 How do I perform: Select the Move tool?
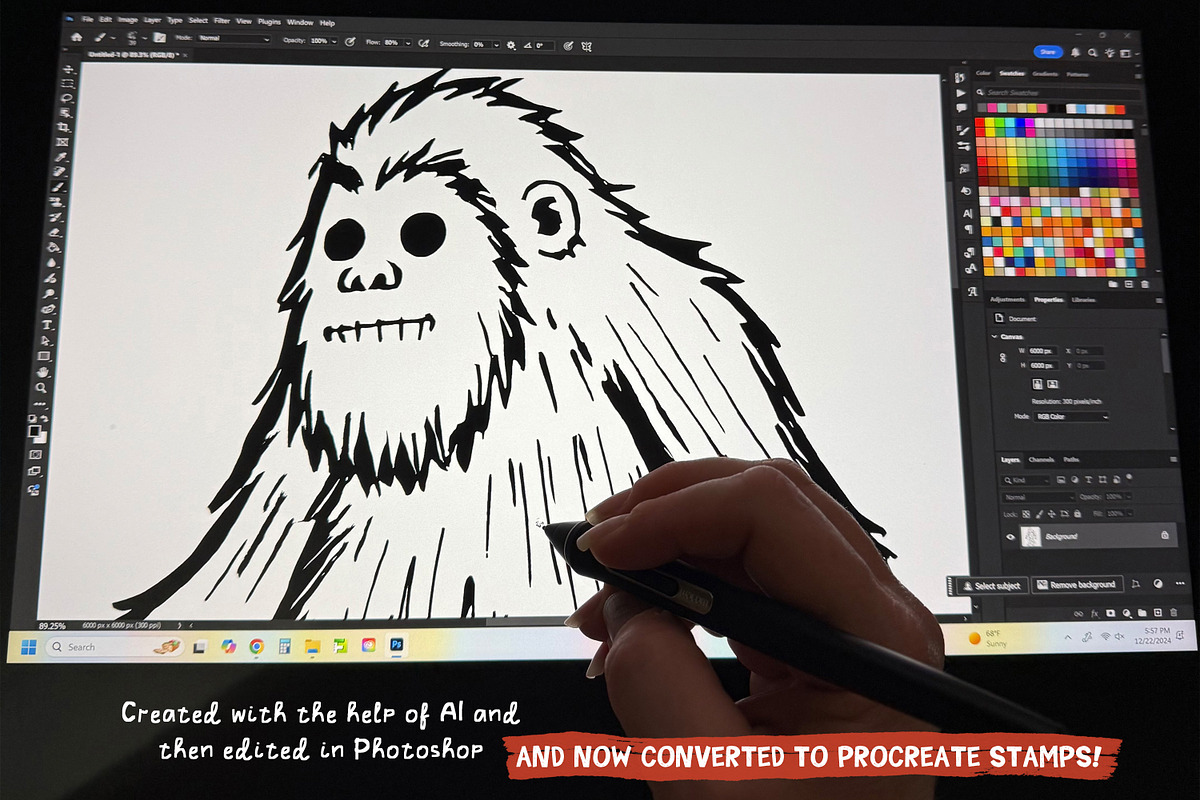pos(68,69)
